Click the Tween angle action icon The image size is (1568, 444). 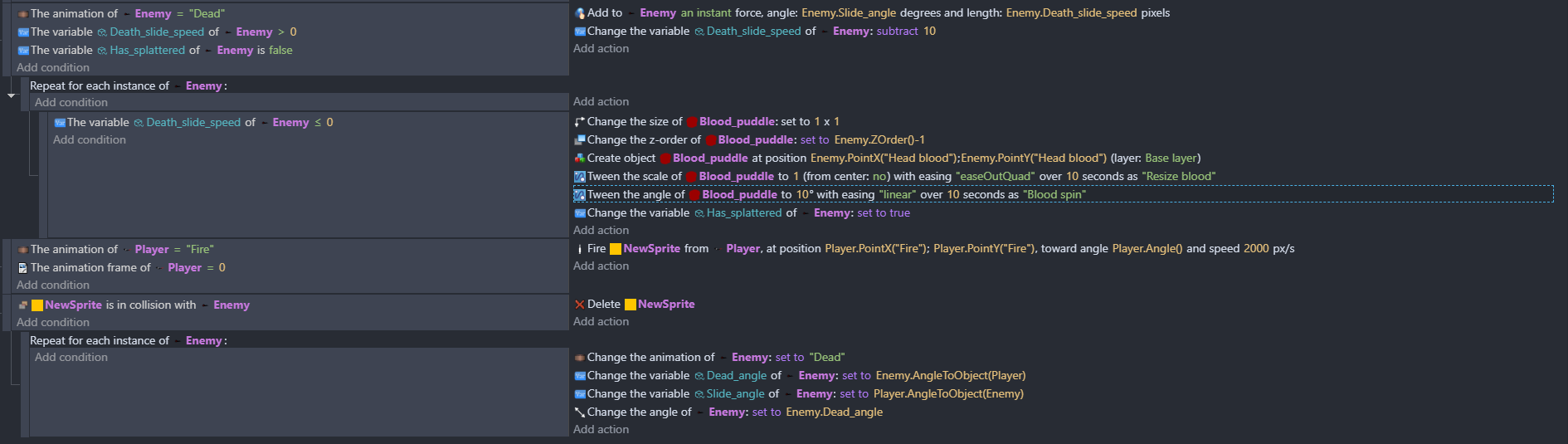(580, 195)
